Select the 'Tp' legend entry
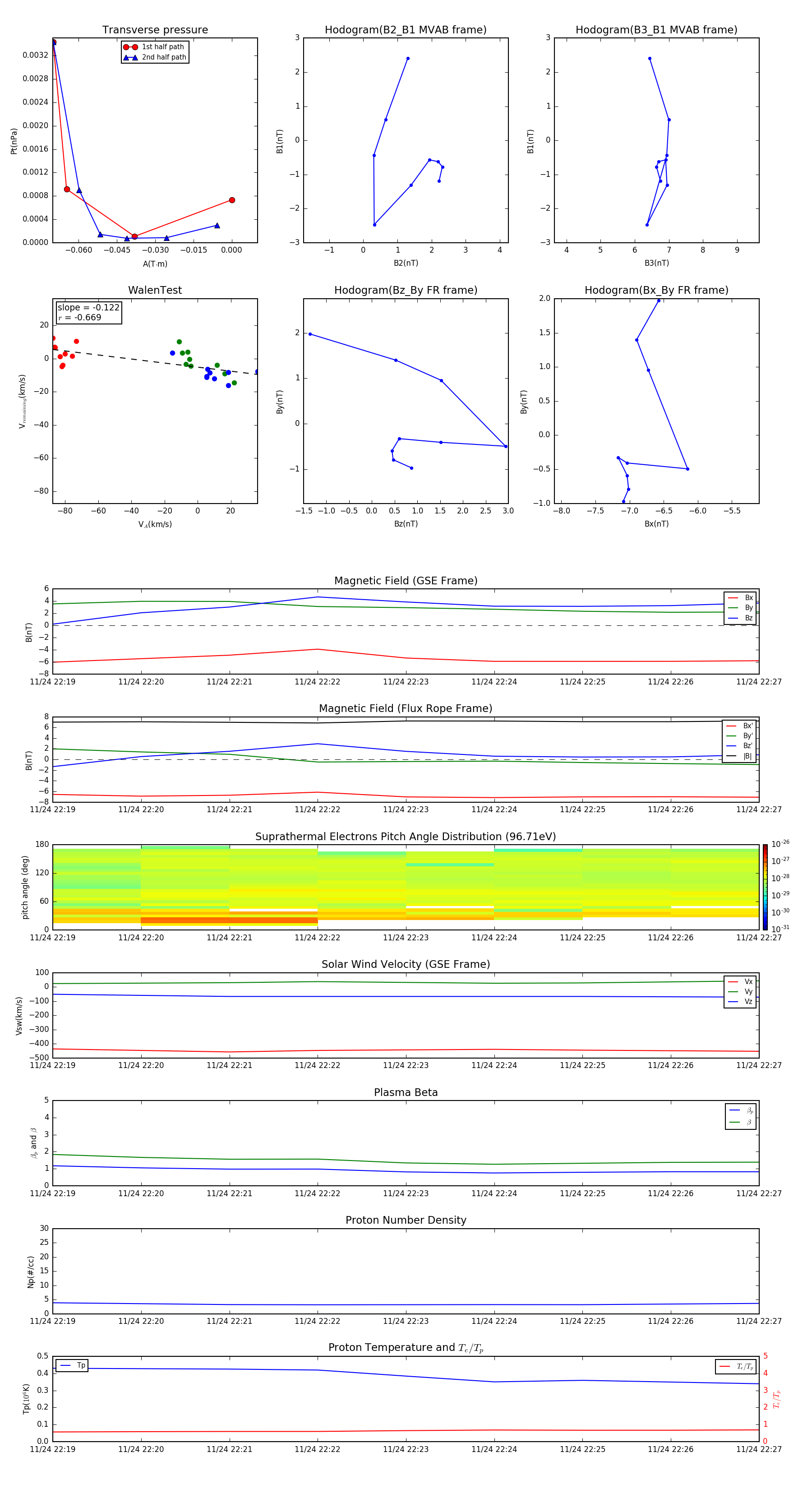Screen dimensions: 812x1489 click(x=72, y=1365)
